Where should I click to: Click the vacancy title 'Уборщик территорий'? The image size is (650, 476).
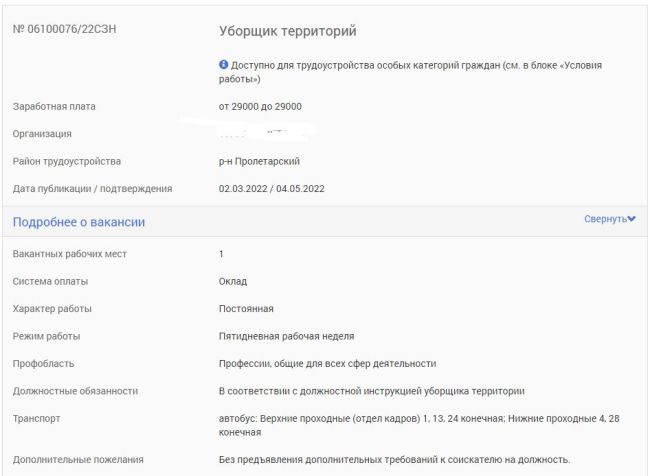click(x=288, y=31)
